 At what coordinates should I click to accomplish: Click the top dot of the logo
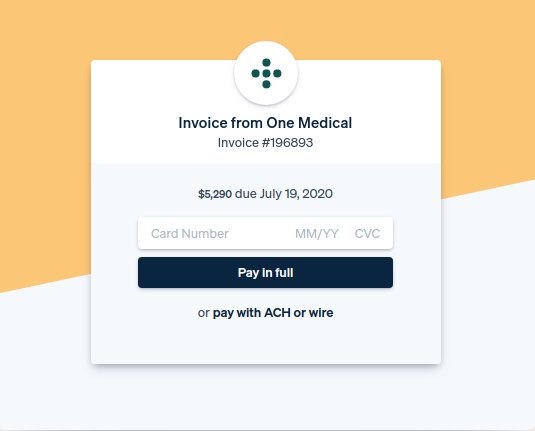click(x=266, y=62)
